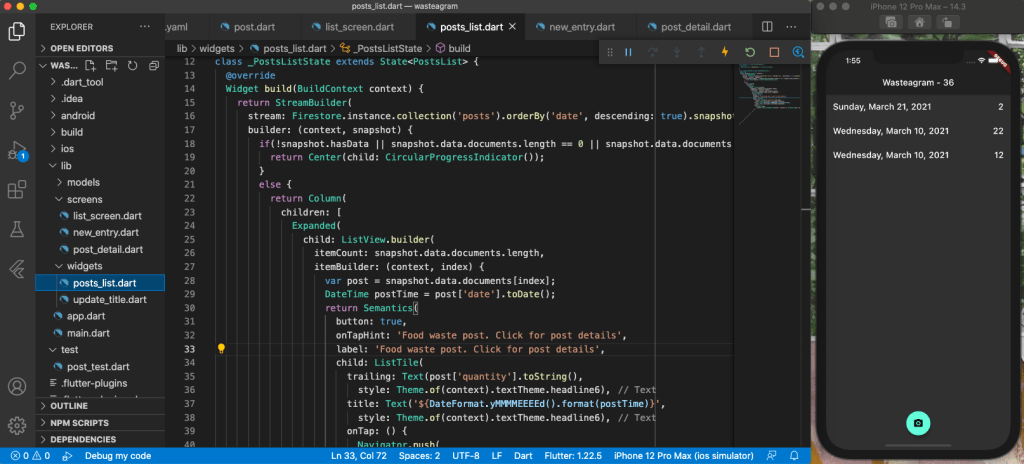The height and width of the screenshot is (464, 1024).
Task: Switch to the list_screen.dart tab
Action: [358, 27]
